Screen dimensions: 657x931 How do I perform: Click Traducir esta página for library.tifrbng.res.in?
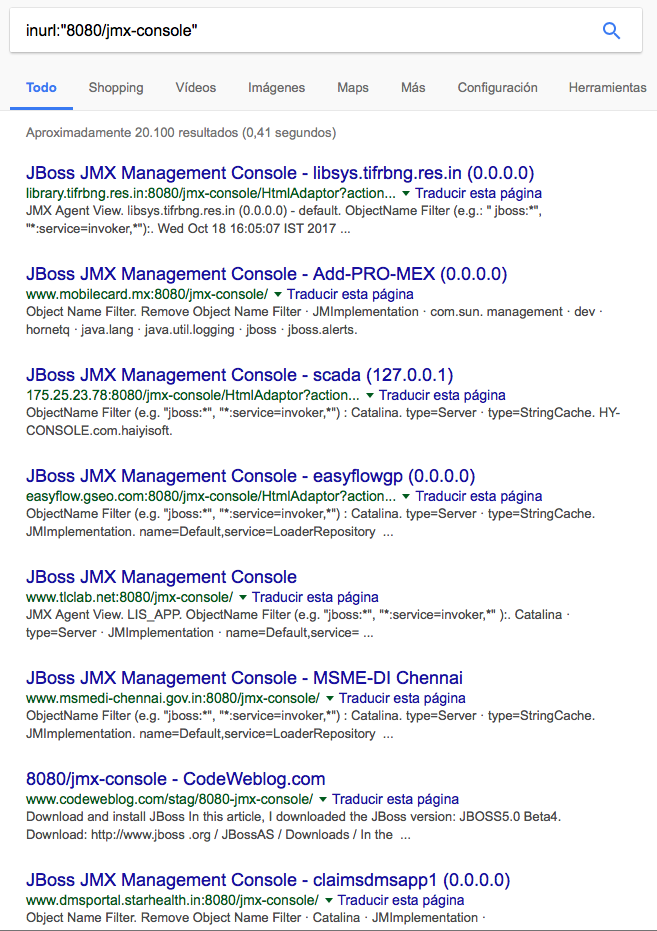coord(478,194)
